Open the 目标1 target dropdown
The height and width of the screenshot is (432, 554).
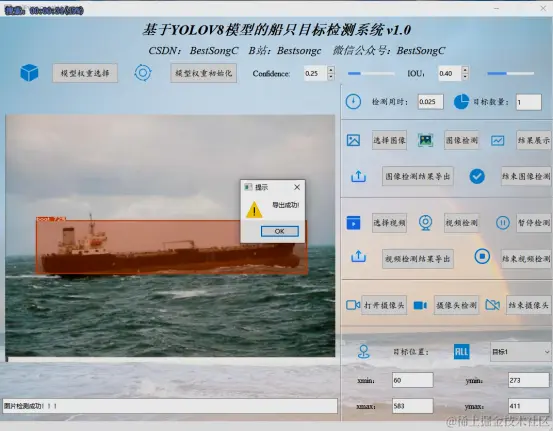(x=520, y=352)
